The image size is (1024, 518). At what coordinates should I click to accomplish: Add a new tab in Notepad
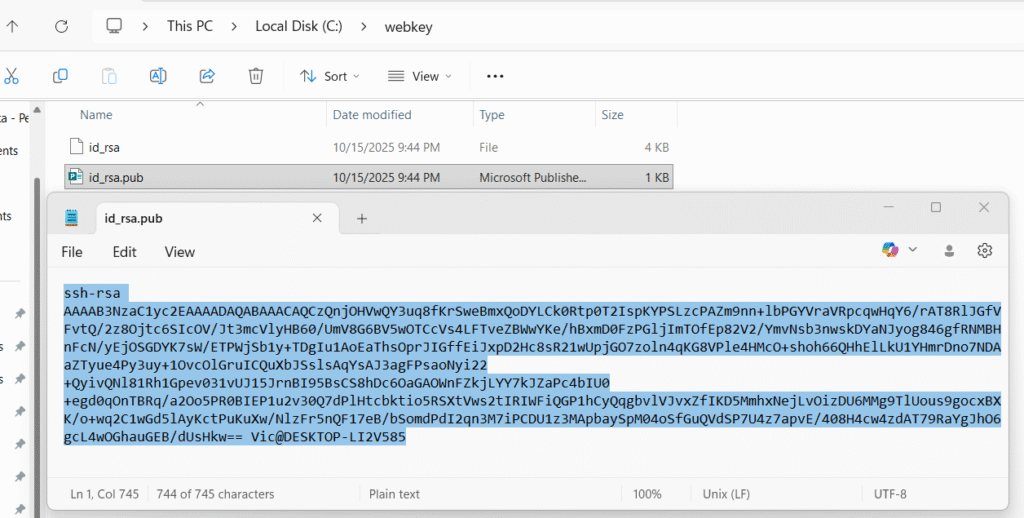tap(362, 218)
